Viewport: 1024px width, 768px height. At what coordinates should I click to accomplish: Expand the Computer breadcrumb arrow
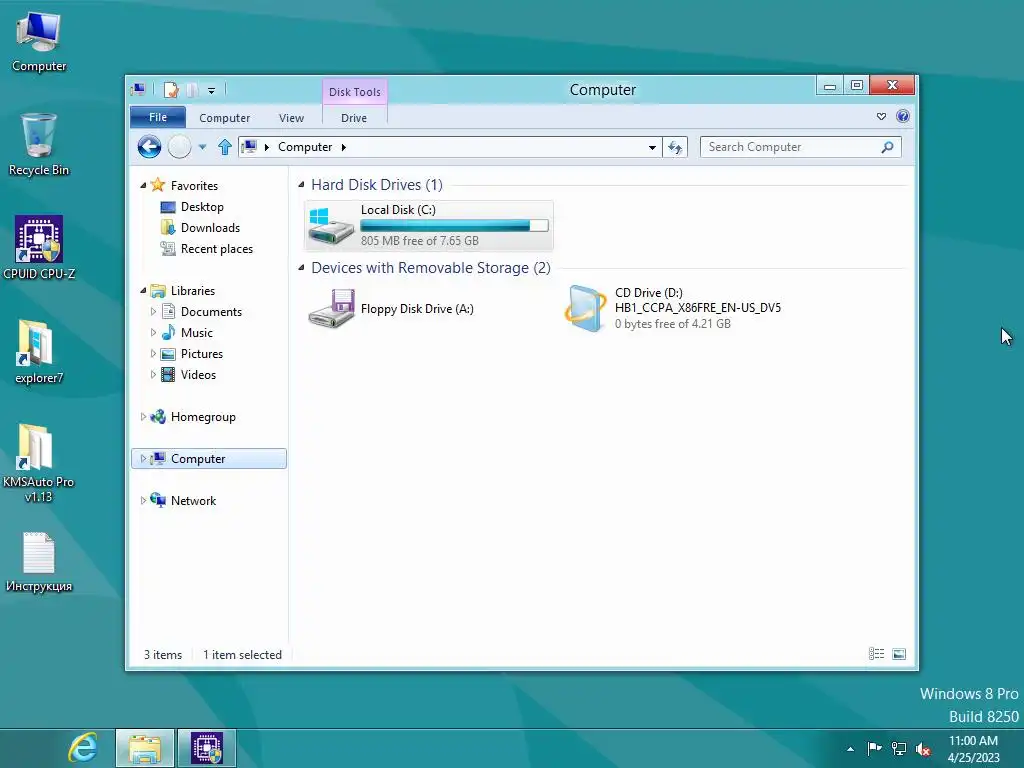pos(344,148)
